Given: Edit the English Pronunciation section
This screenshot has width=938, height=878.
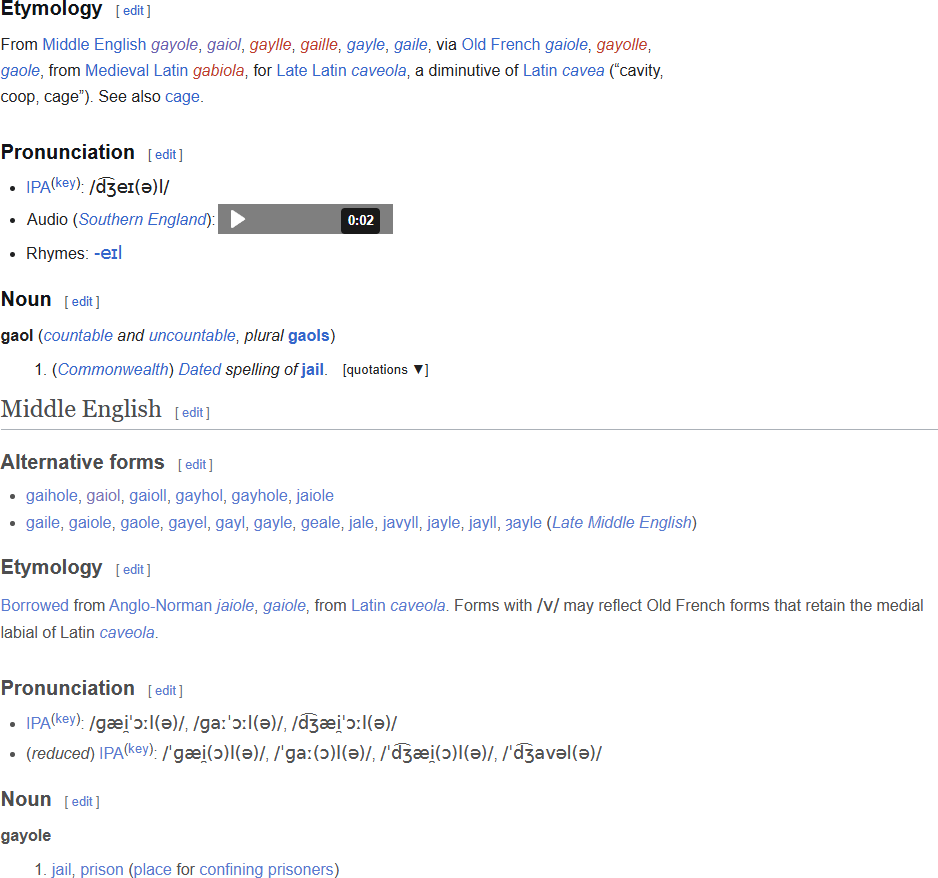Looking at the screenshot, I should (x=166, y=154).
